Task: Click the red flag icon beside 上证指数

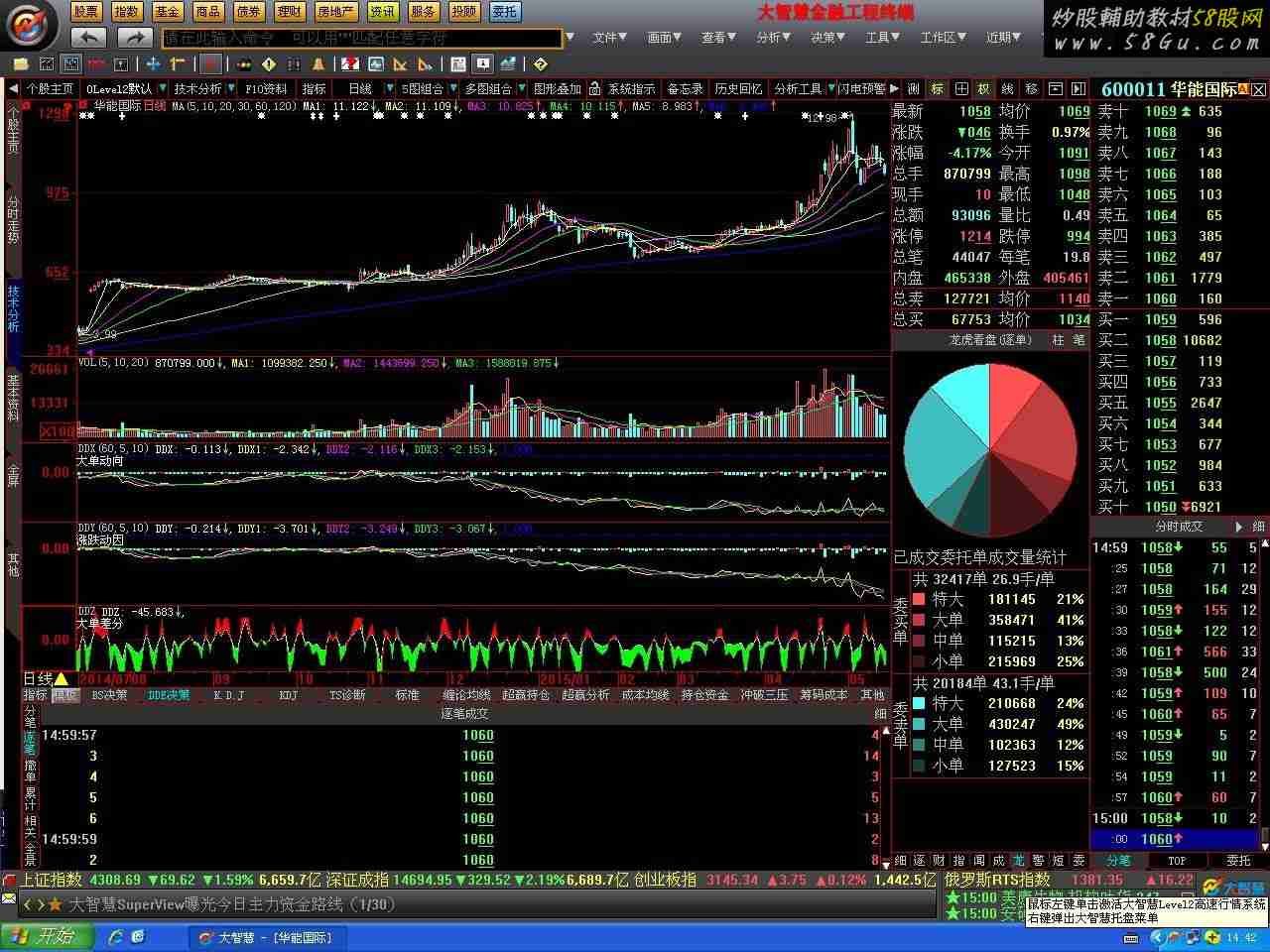Action: pyautogui.click(x=9, y=879)
